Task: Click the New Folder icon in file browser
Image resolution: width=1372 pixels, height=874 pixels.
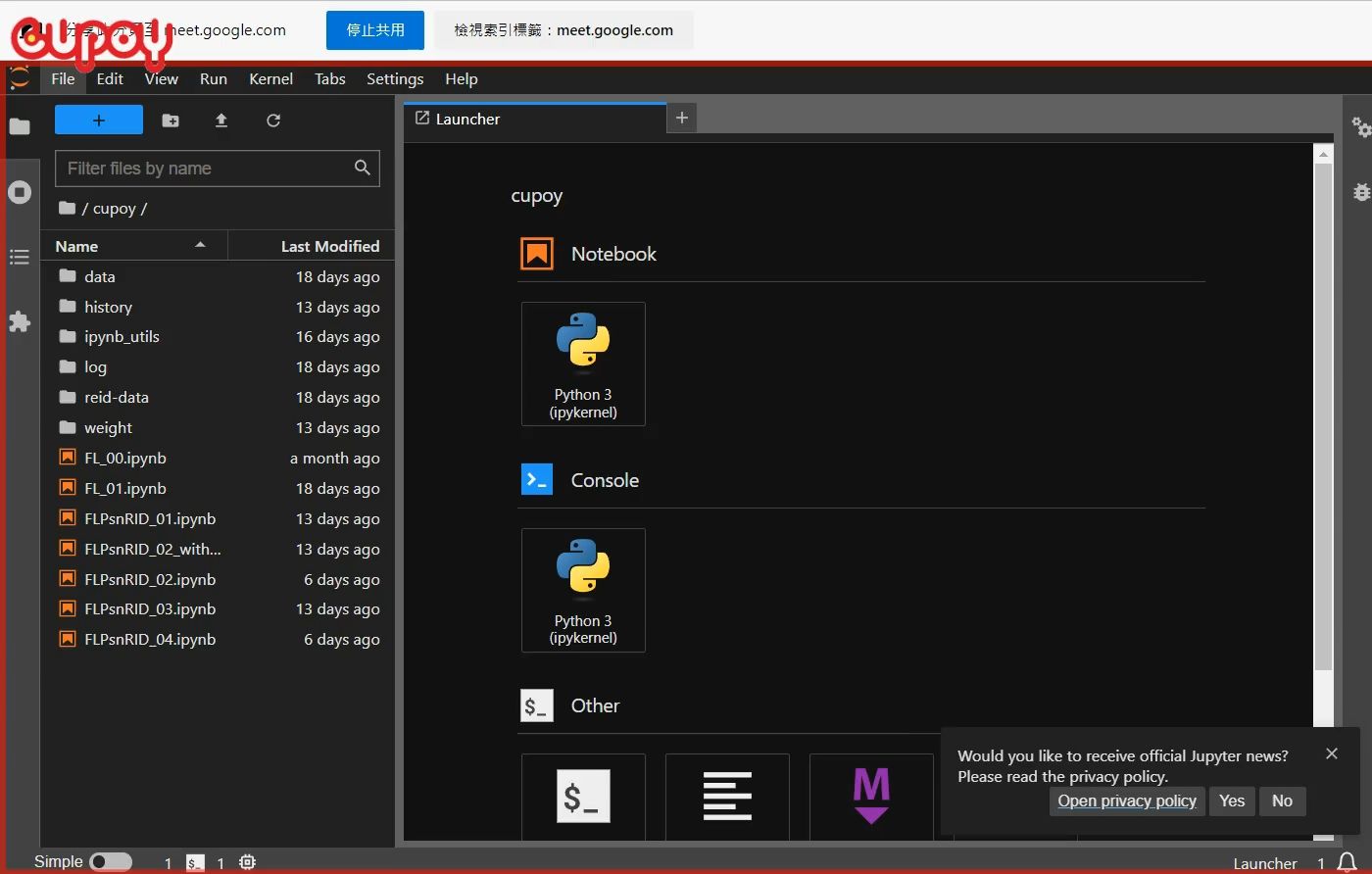Action: (x=171, y=121)
